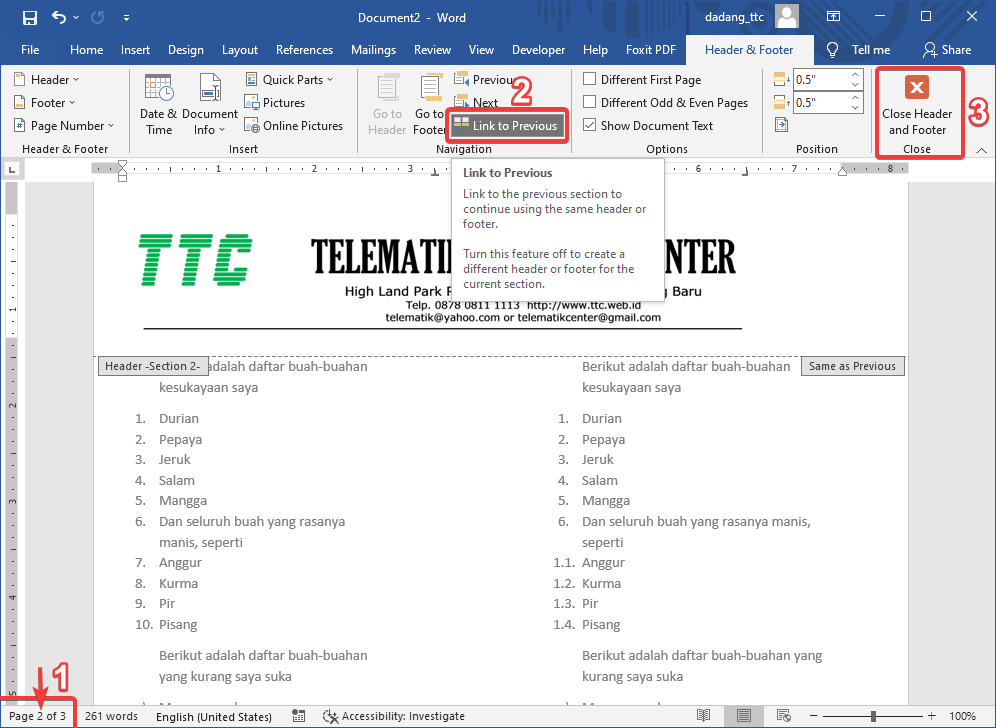The width and height of the screenshot is (996, 728).
Task: Toggle the Link to Previous button
Action: 506,126
